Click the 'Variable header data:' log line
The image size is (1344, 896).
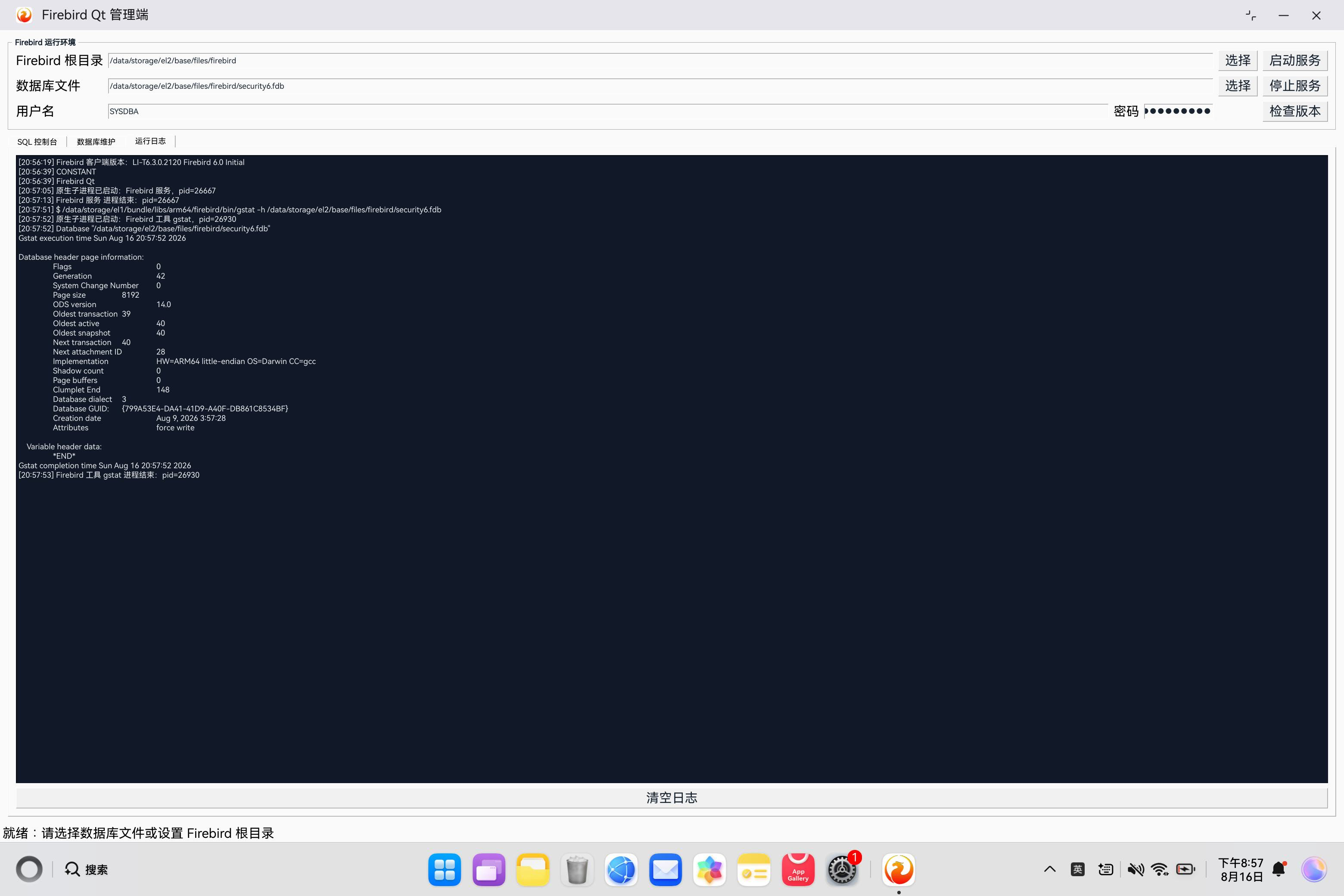[x=64, y=446]
